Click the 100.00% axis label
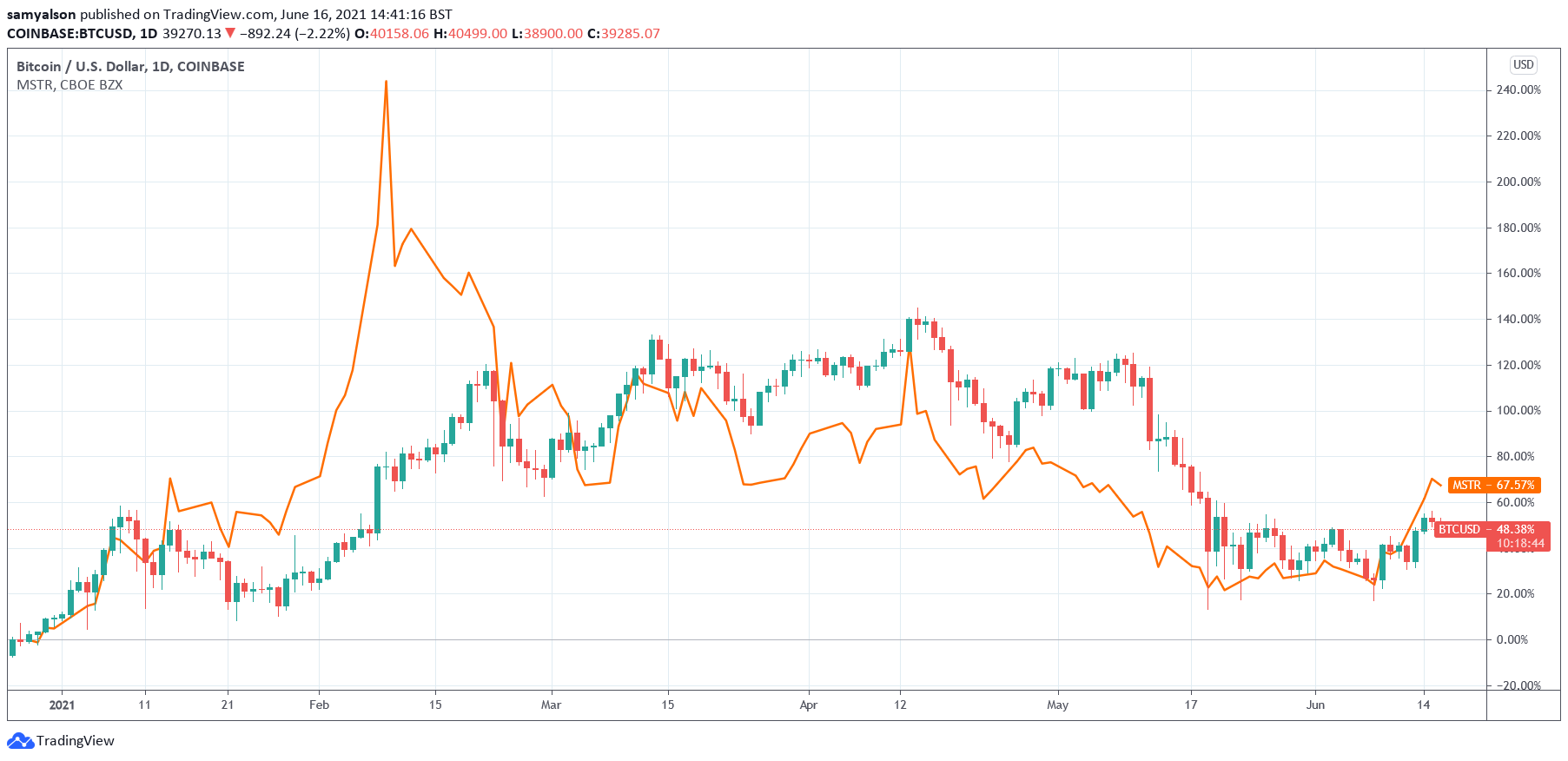The width and height of the screenshot is (1568, 761). (x=1518, y=411)
